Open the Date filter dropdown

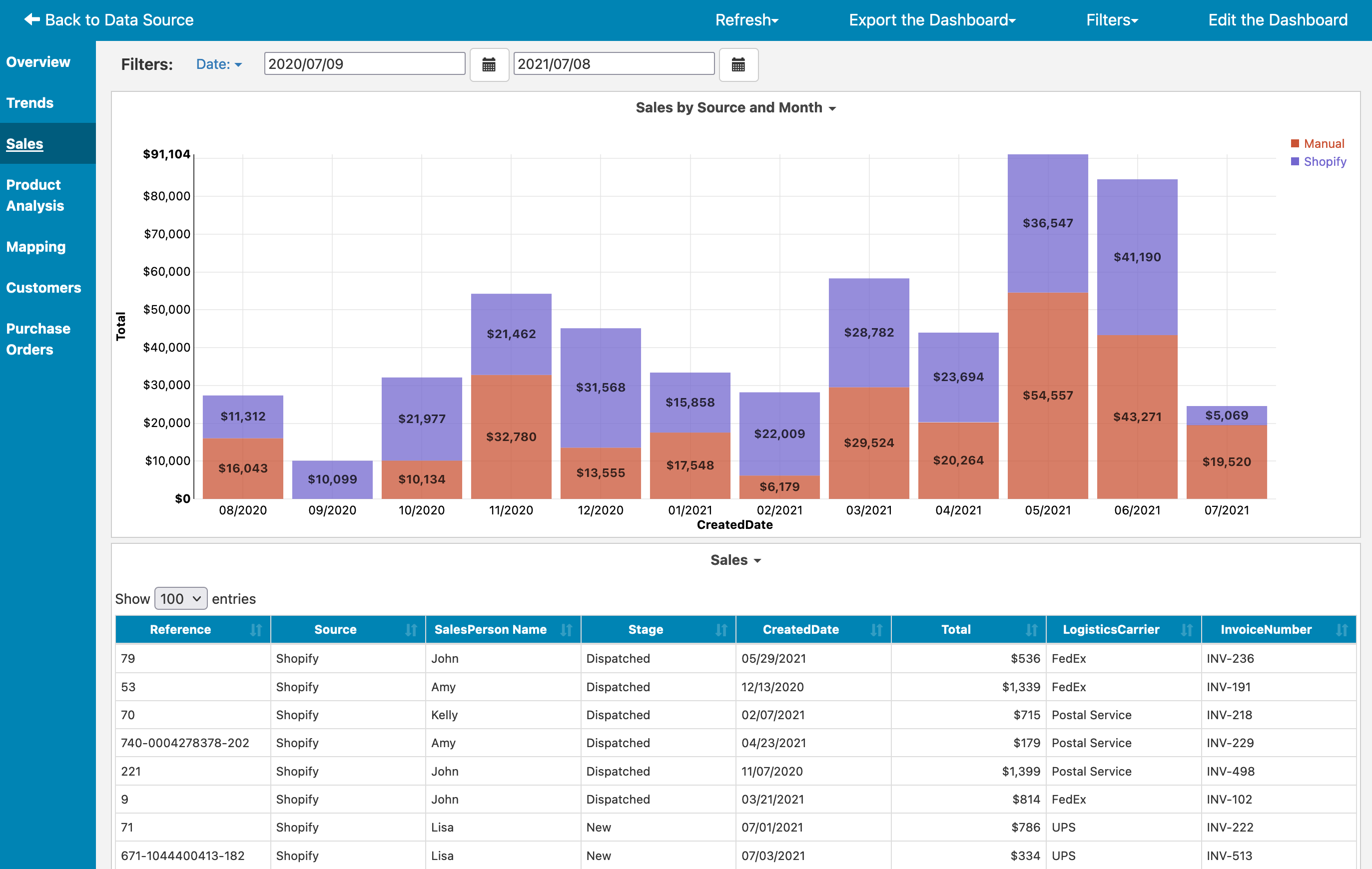tap(219, 64)
